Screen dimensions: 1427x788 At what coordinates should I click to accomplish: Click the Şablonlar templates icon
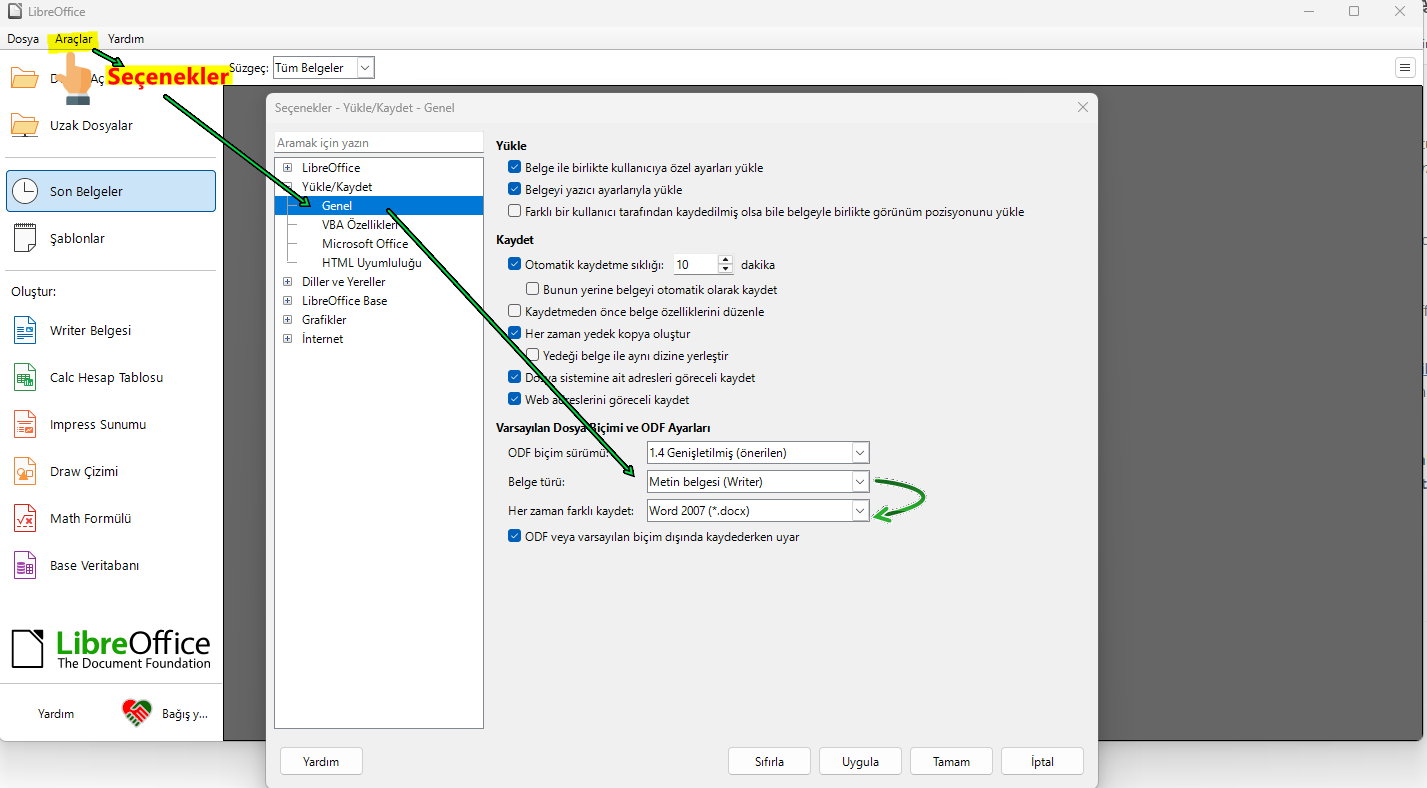pos(24,239)
